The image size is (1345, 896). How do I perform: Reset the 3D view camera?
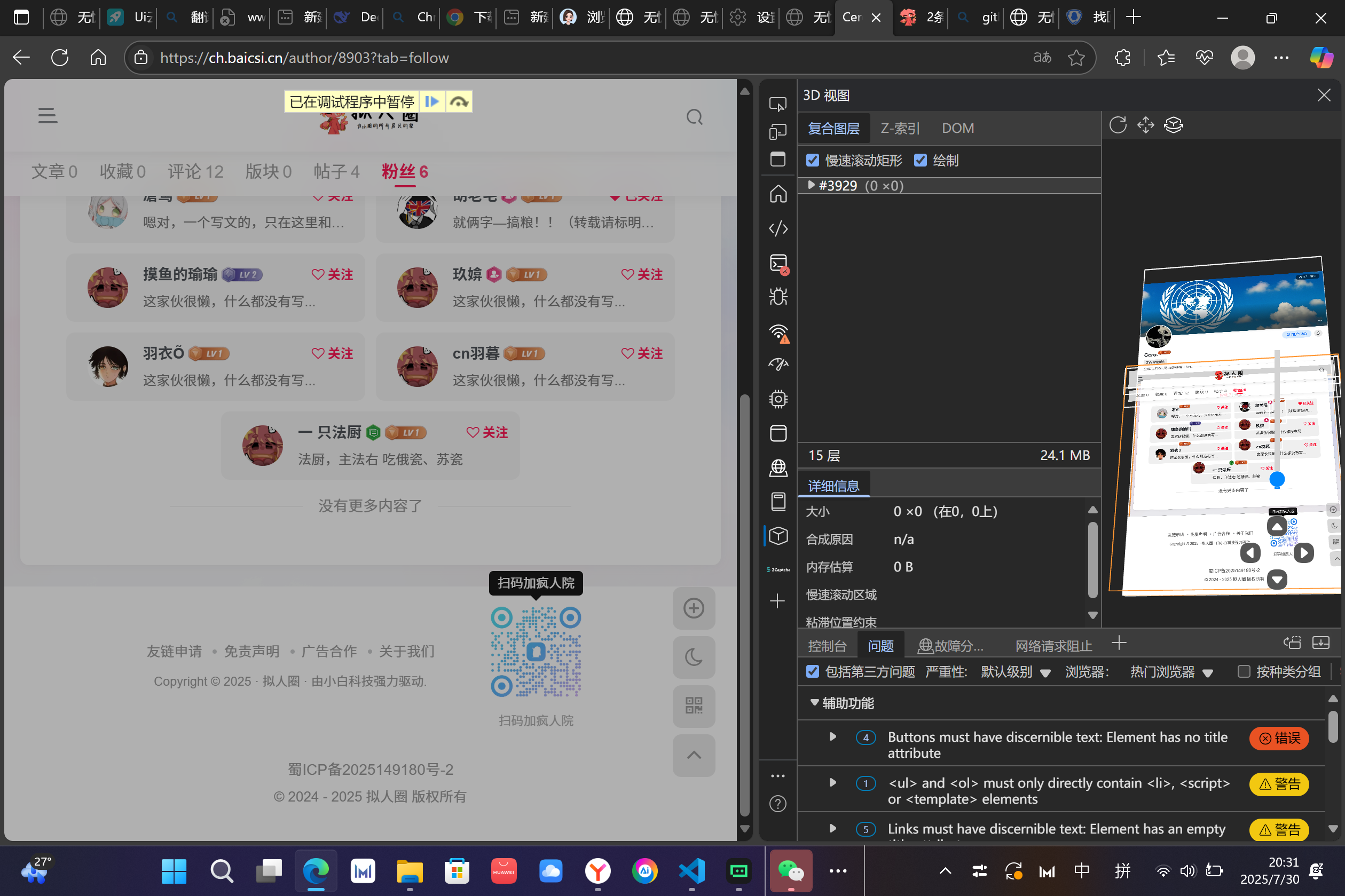click(x=1118, y=124)
